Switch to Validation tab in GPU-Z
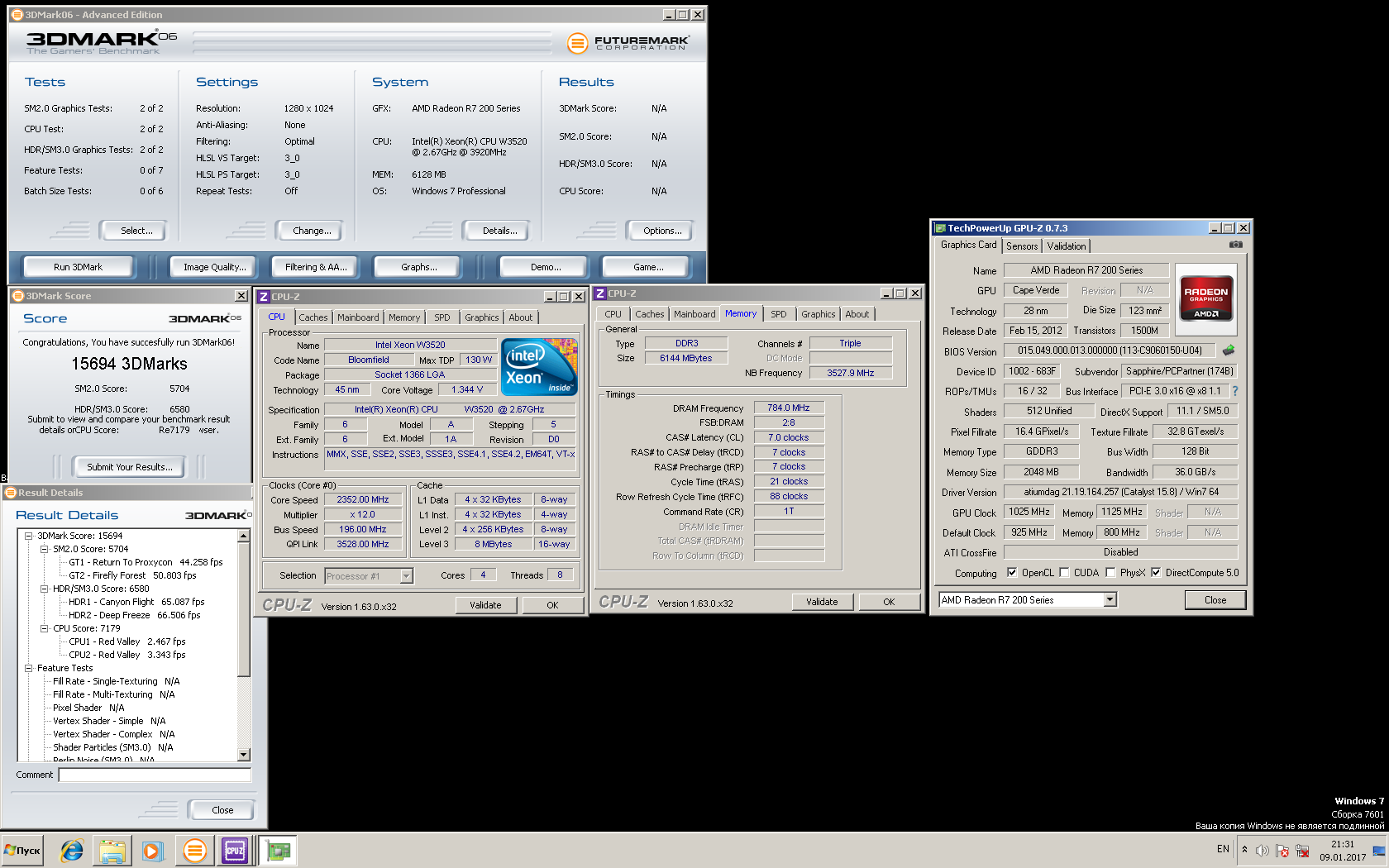 click(x=1067, y=246)
